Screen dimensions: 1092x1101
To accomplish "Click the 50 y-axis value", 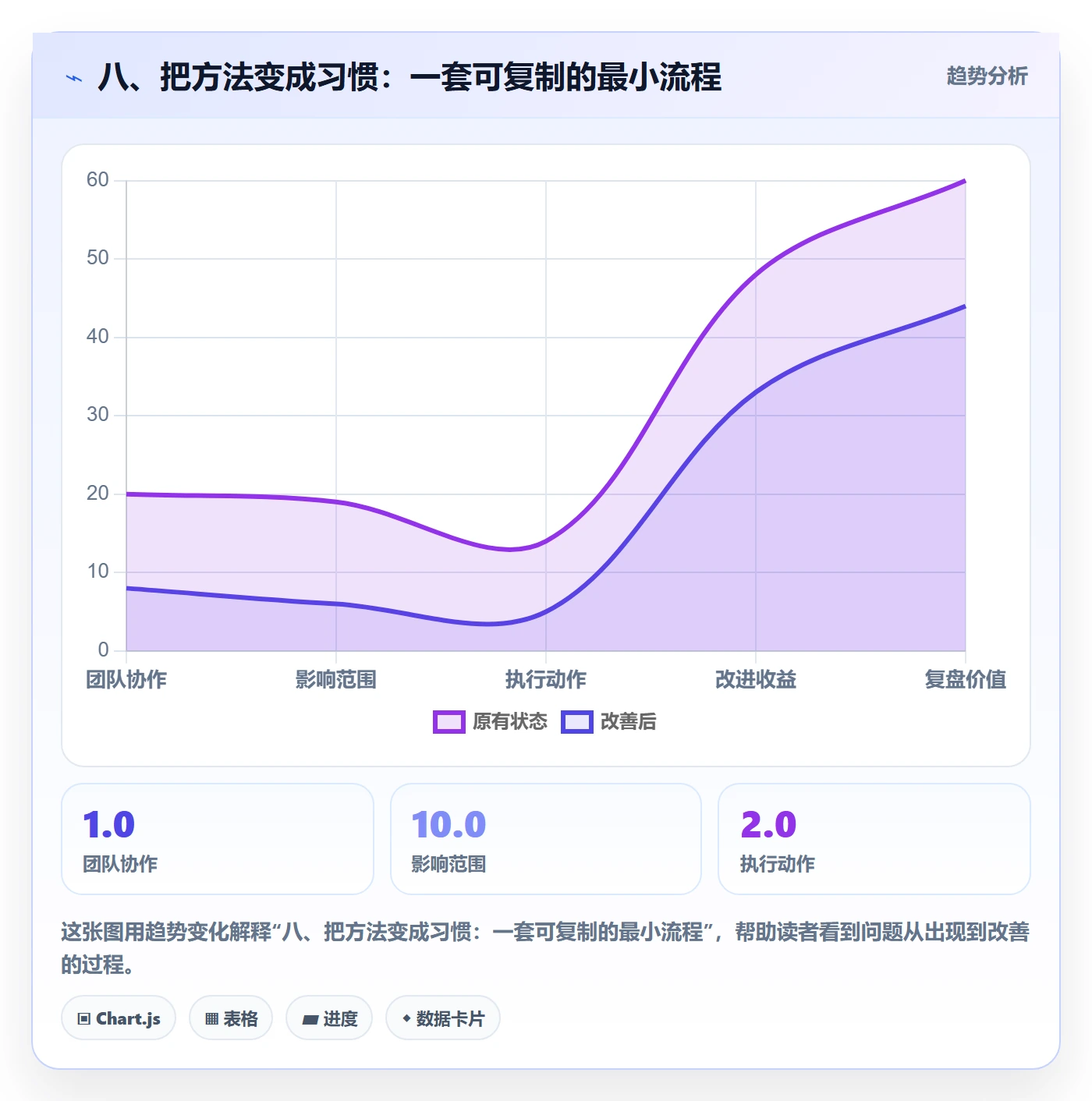I will pos(97,258).
